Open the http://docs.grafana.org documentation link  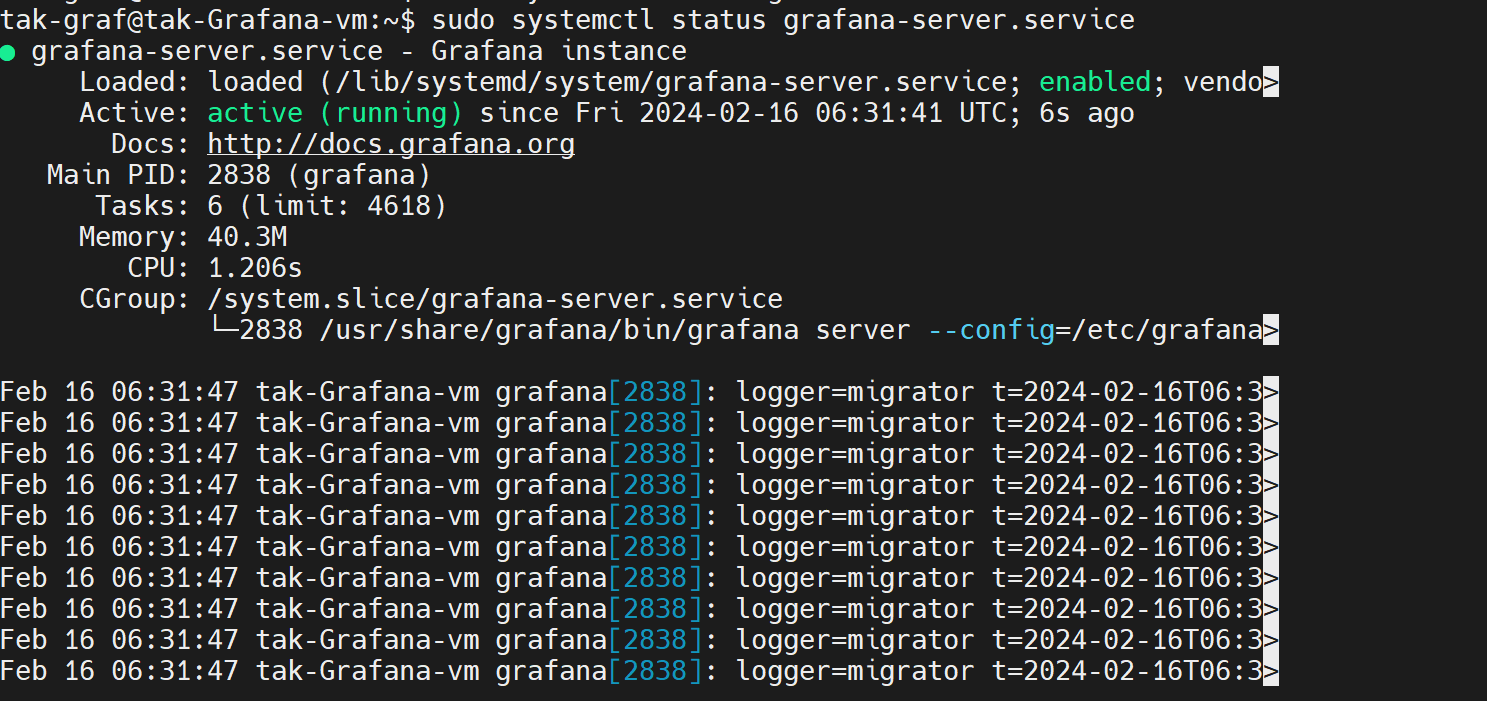pos(391,144)
